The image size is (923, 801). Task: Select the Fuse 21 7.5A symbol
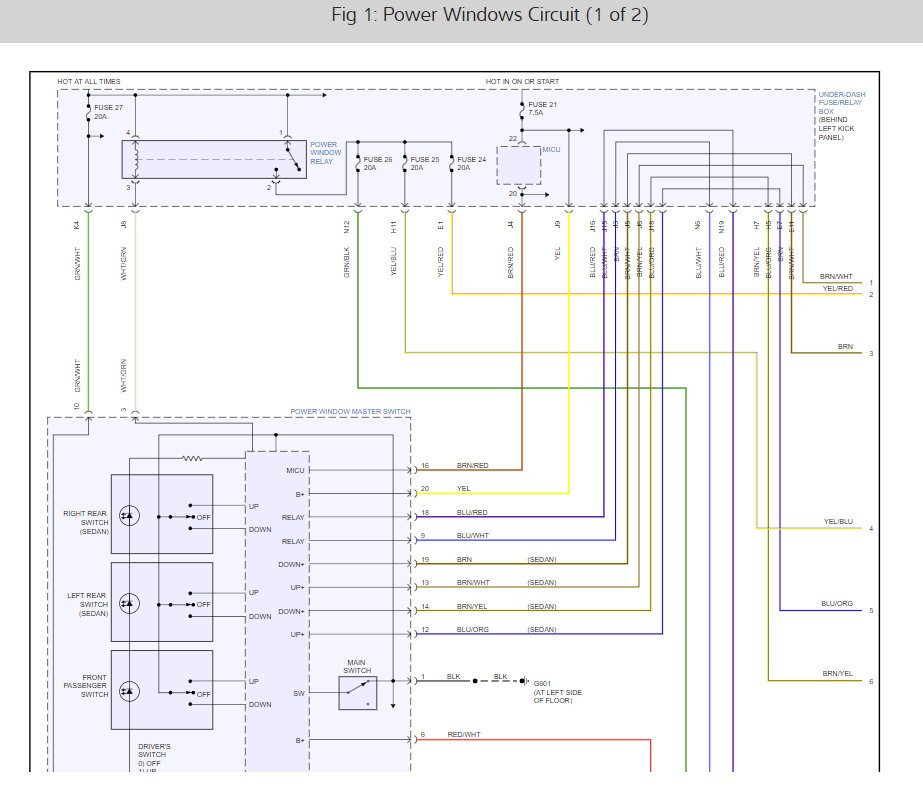tap(522, 110)
